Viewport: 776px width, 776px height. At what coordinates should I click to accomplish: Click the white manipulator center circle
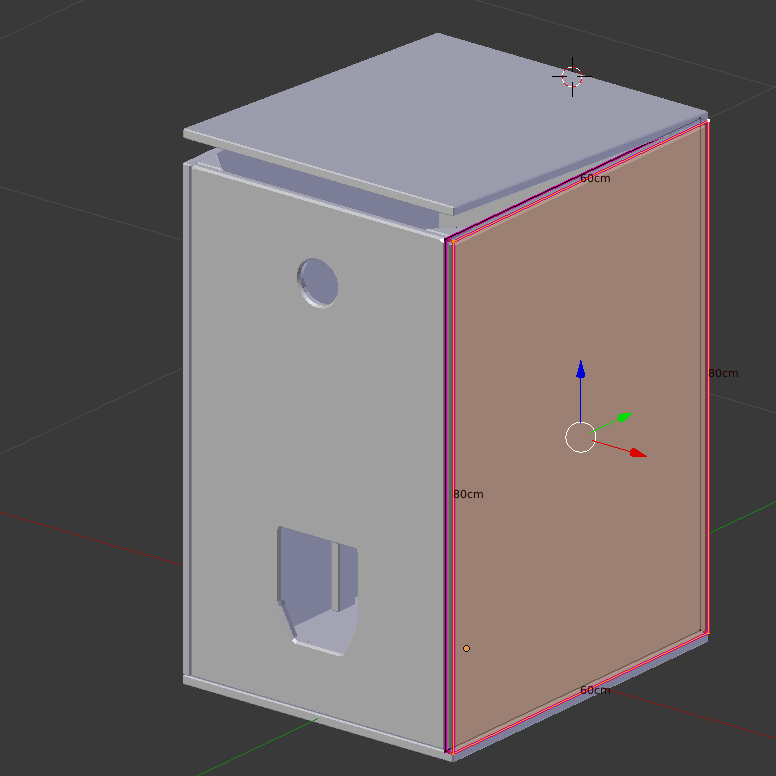coord(581,437)
